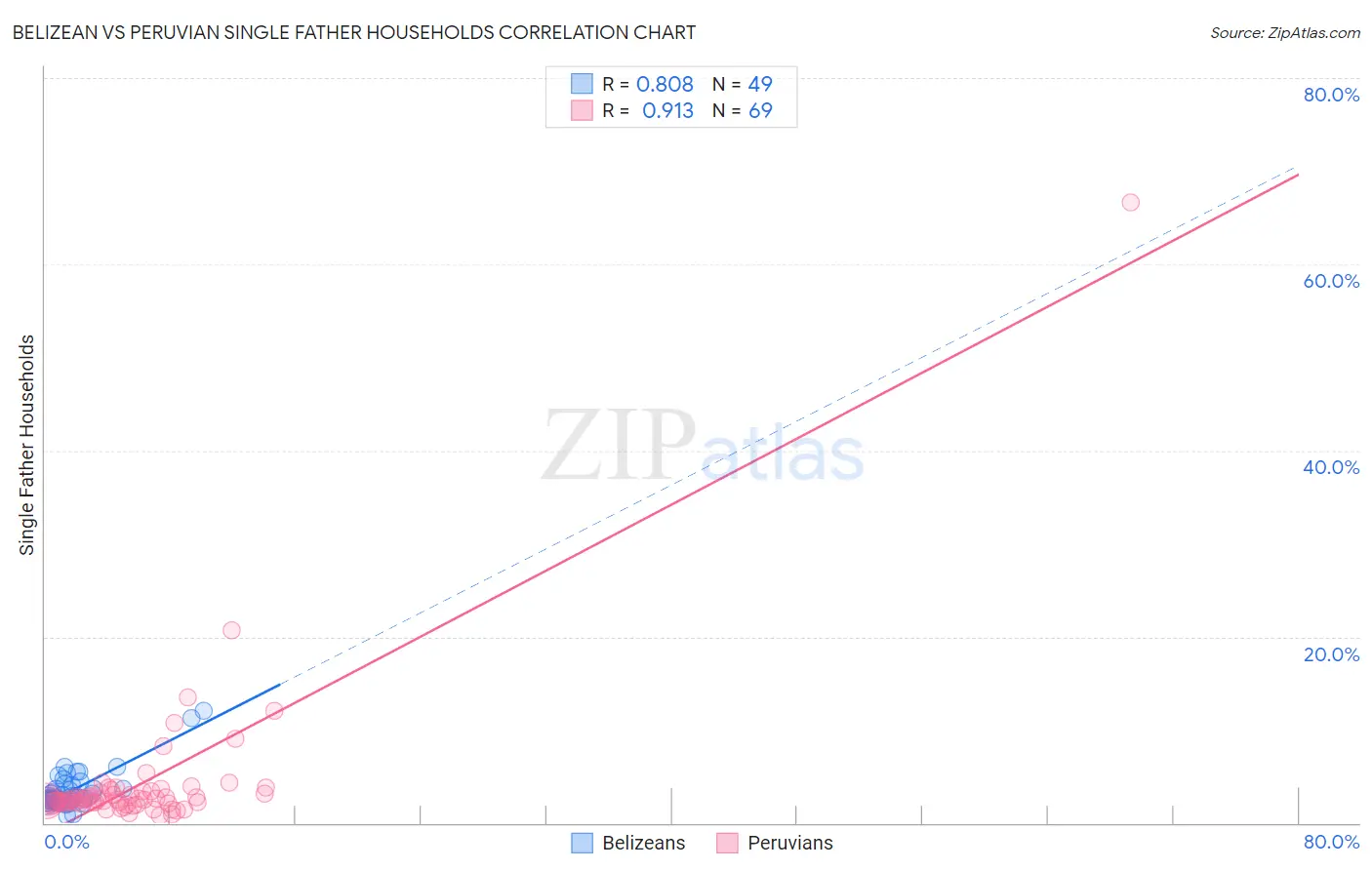Select the pink outlier point near 67%

[x=1130, y=202]
